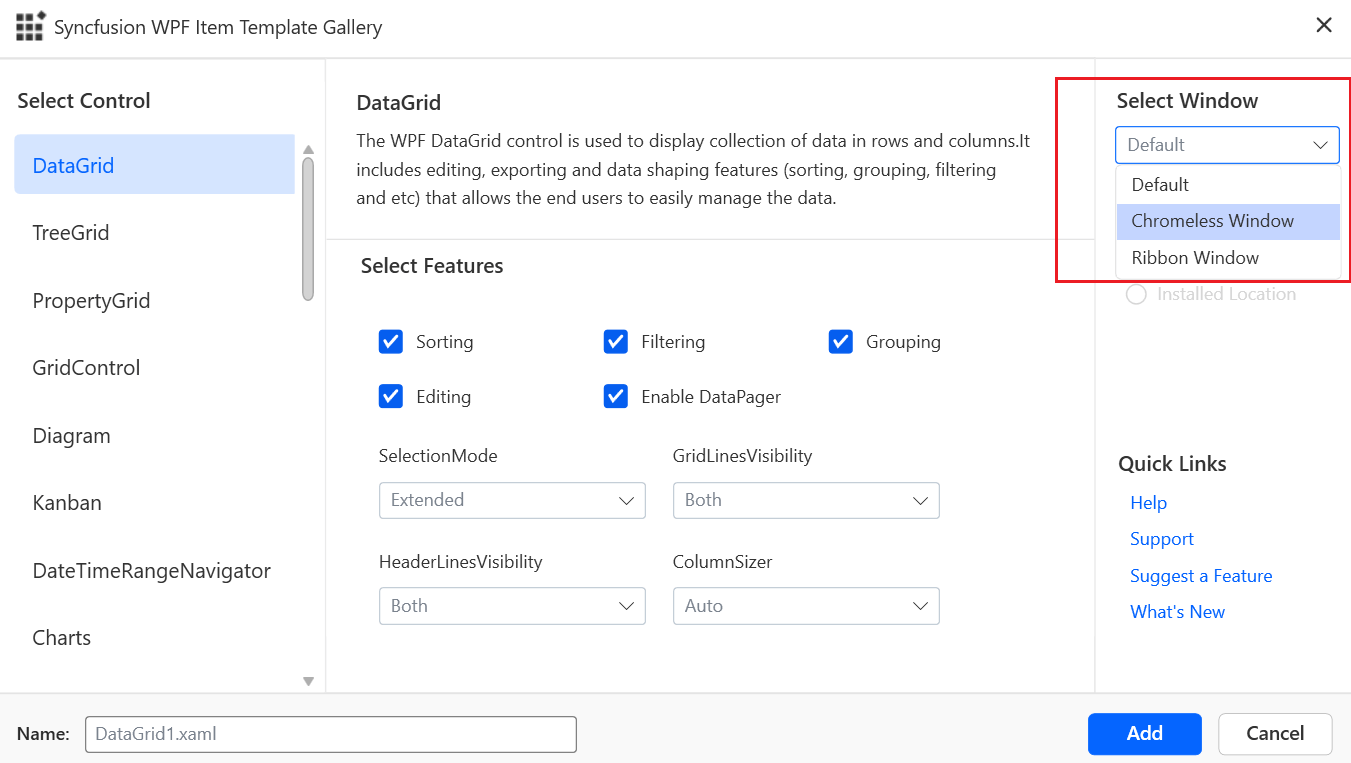Expand the GridLinesVisibility dropdown
1351x763 pixels.
[x=806, y=500]
